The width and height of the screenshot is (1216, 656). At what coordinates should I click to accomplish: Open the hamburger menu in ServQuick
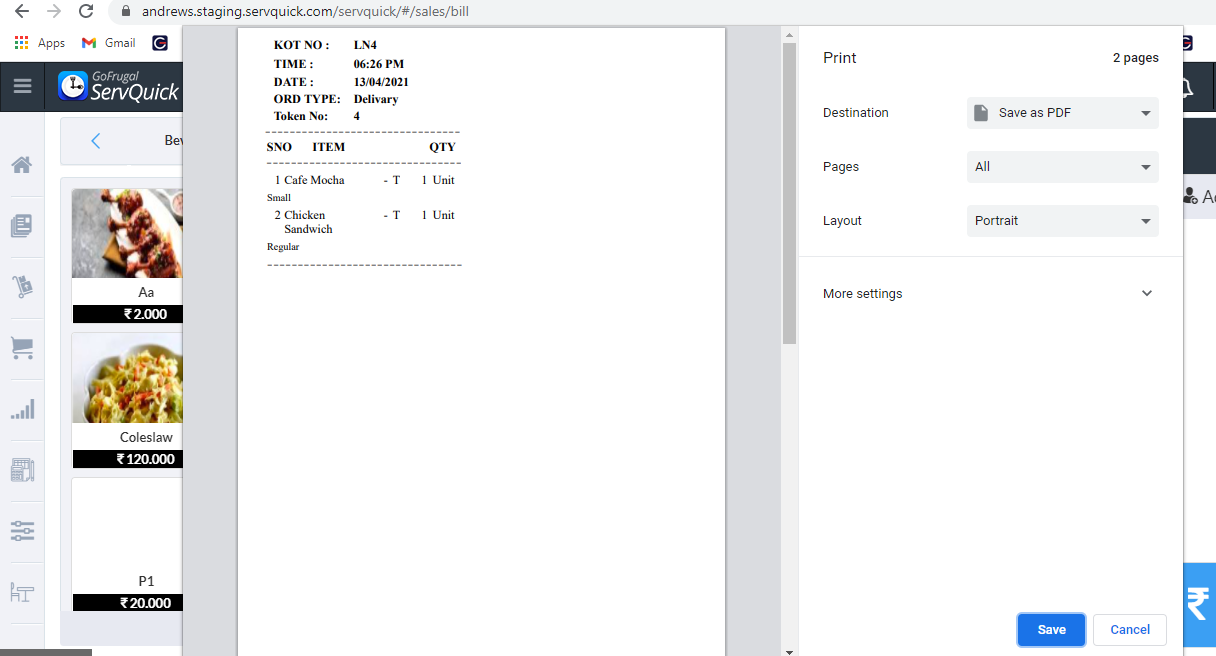(x=22, y=87)
